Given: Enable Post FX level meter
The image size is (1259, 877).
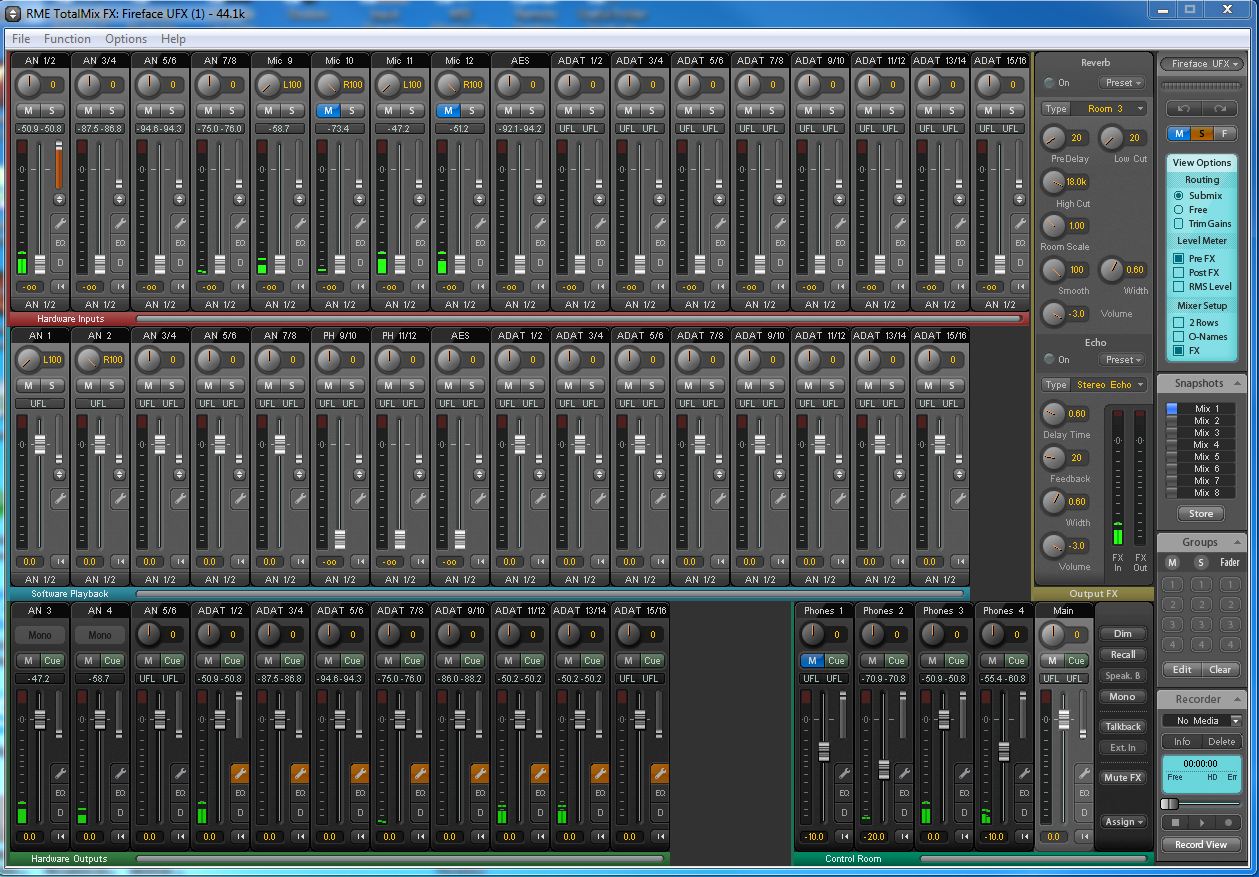Looking at the screenshot, I should 1178,273.
